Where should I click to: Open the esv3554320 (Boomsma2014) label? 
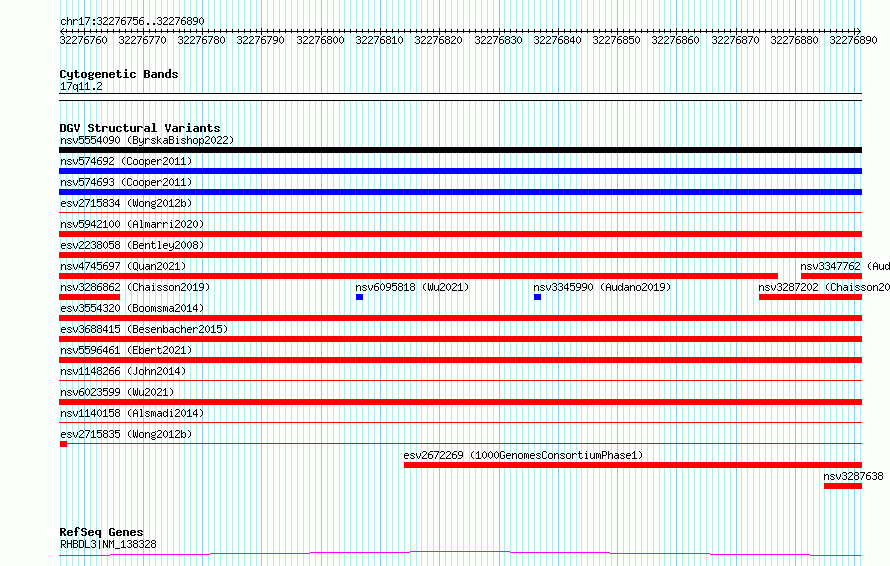(132, 308)
